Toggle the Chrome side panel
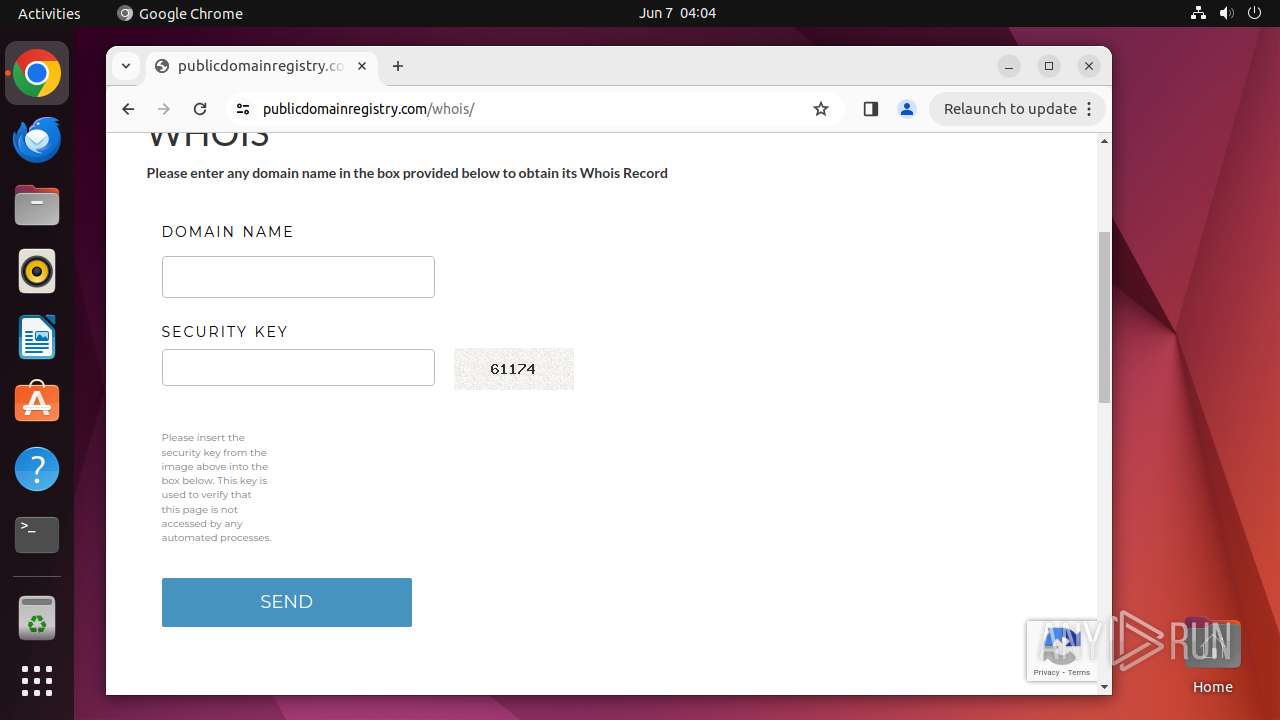 tap(870, 109)
